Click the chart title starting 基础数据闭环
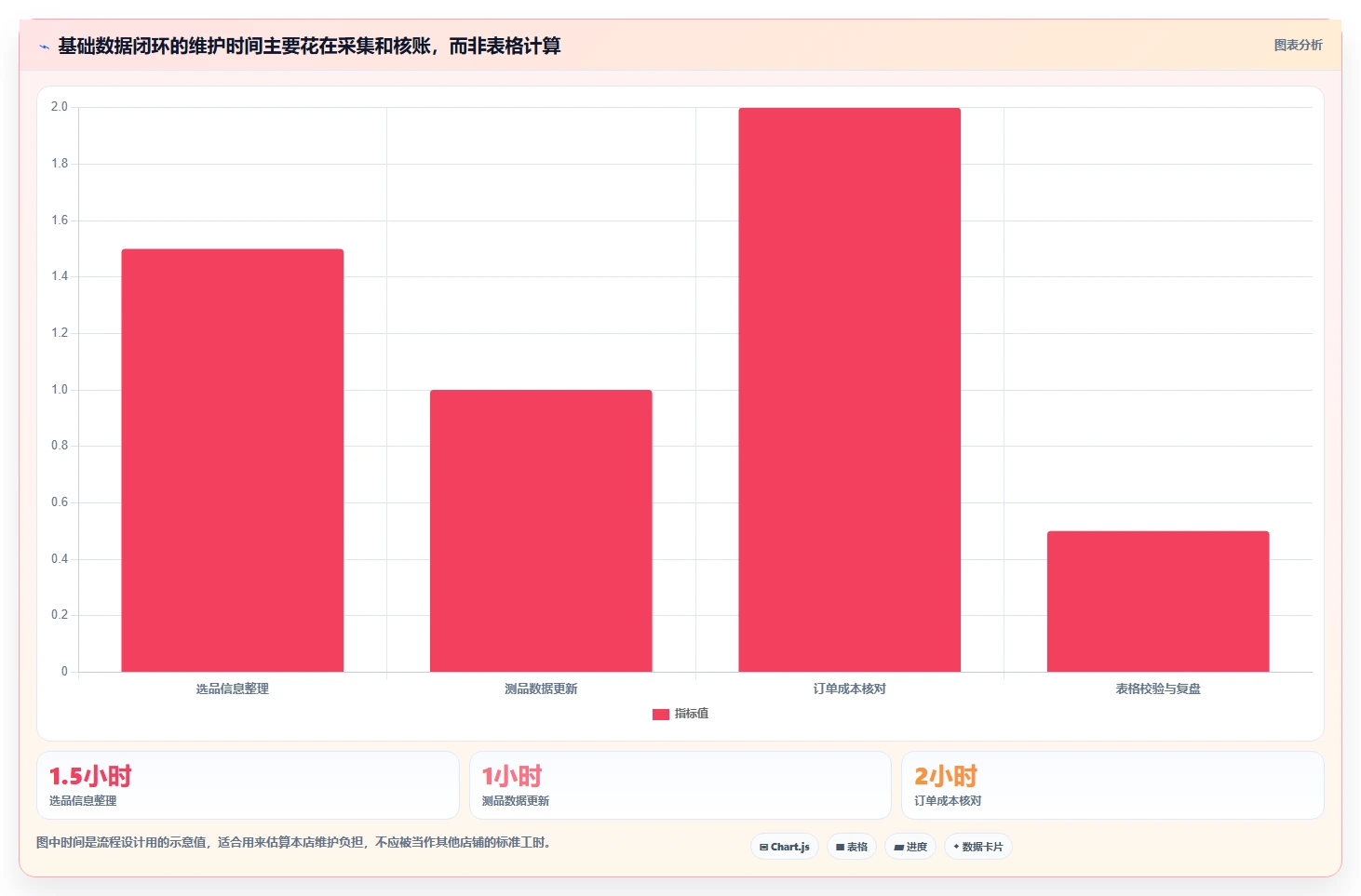The image size is (1361, 896). coord(310,47)
